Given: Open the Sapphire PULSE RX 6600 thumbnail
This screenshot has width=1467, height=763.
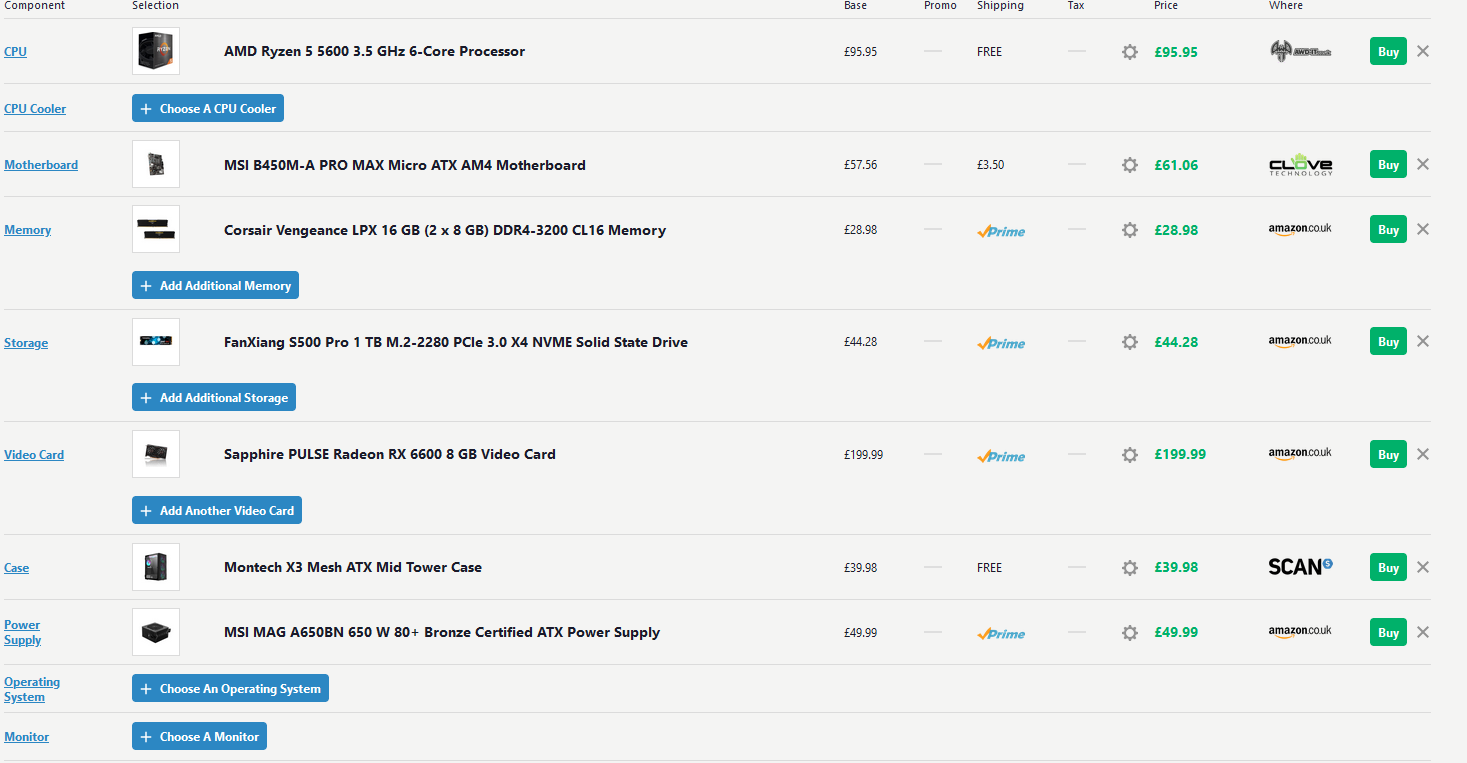Looking at the screenshot, I should click(156, 454).
